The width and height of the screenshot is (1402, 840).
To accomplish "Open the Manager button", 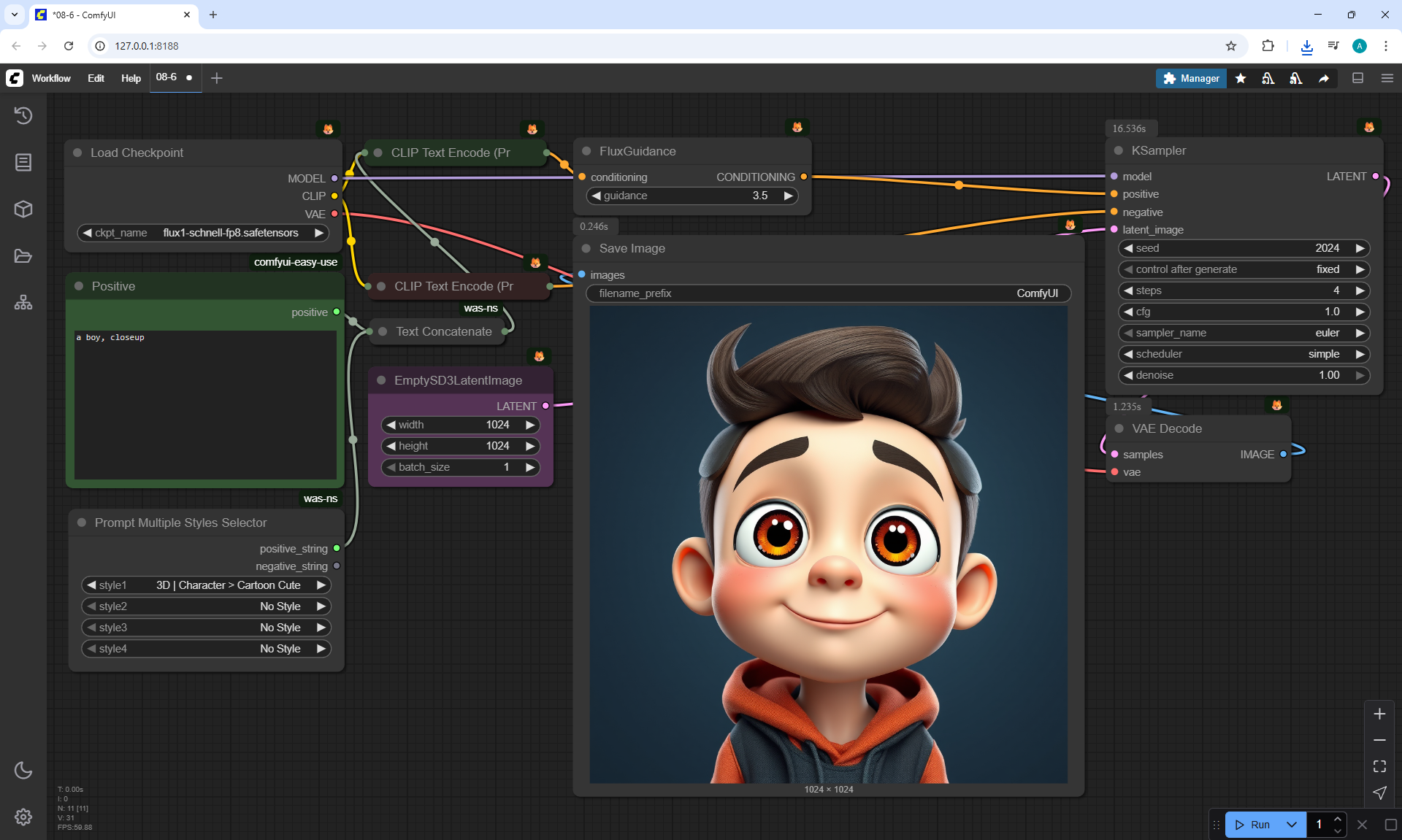I will pyautogui.click(x=1191, y=78).
